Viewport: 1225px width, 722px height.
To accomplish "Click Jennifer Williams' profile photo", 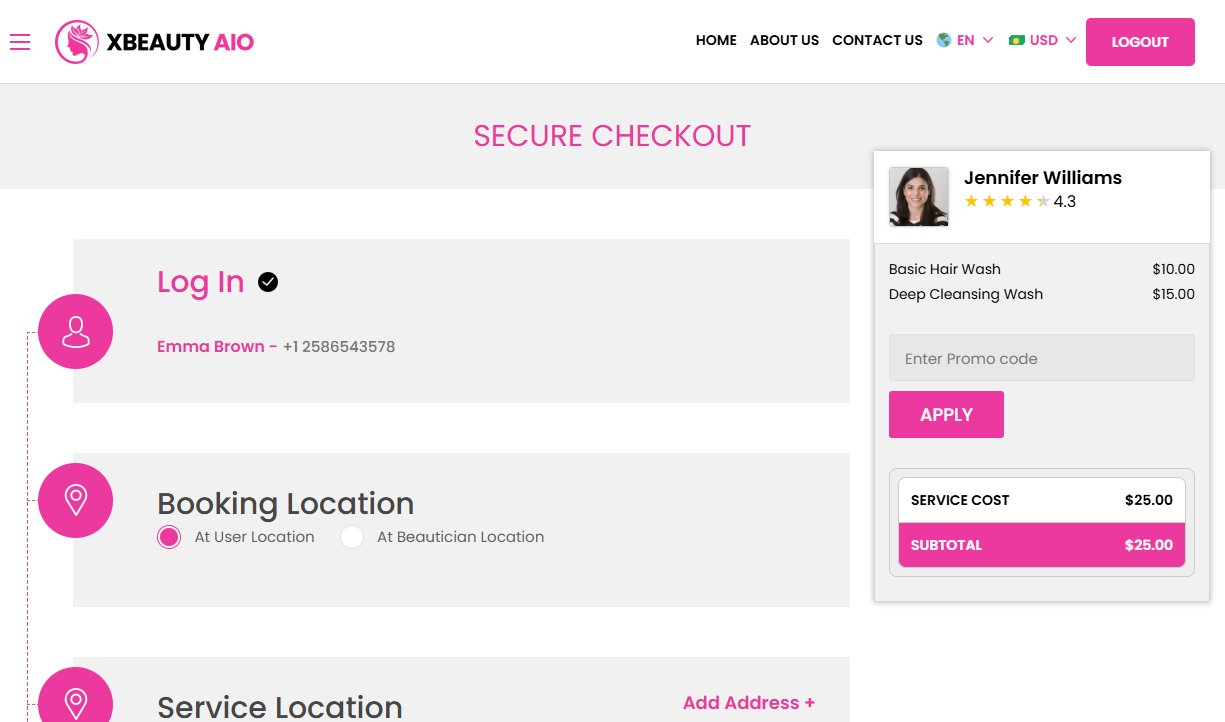I will click(x=919, y=197).
